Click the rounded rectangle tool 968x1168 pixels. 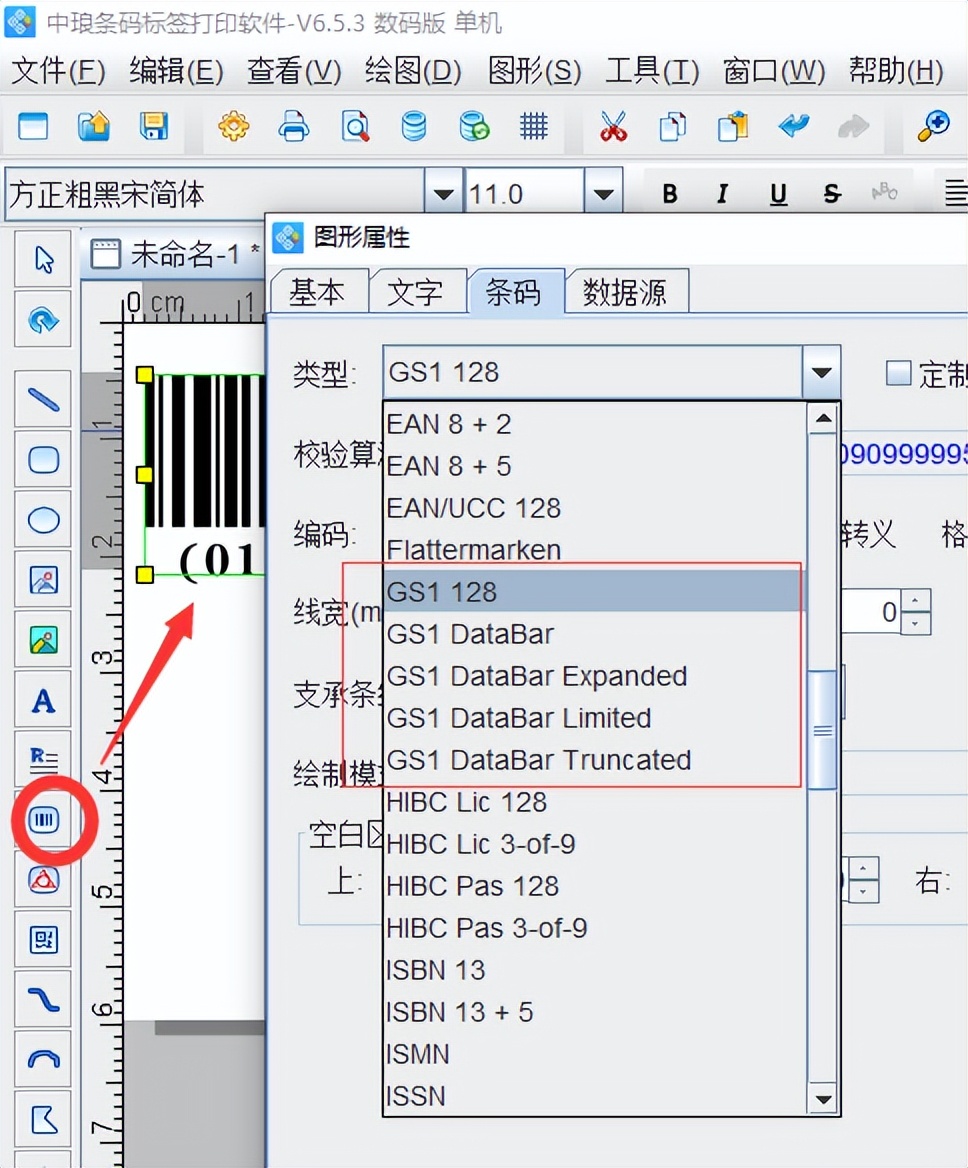(44, 460)
